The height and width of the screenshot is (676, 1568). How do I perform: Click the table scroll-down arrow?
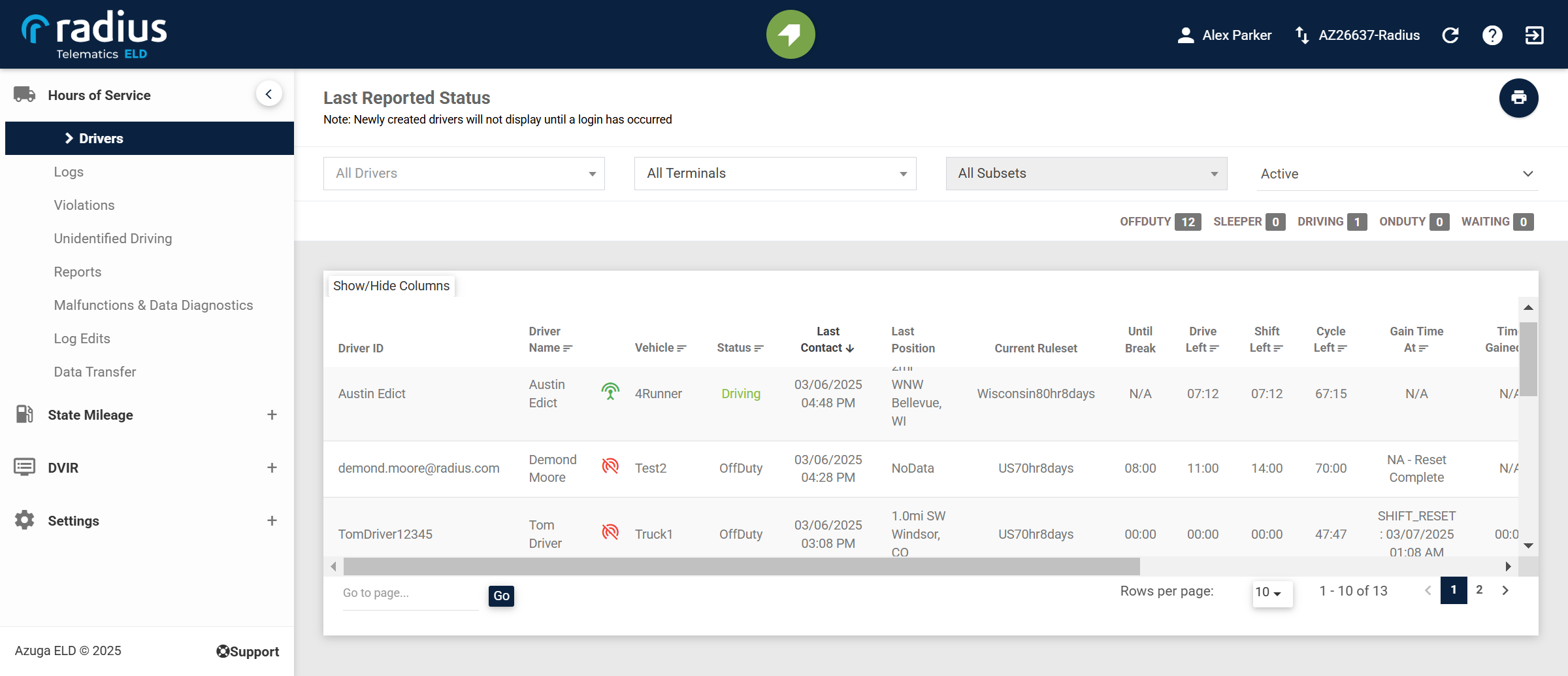[1528, 546]
